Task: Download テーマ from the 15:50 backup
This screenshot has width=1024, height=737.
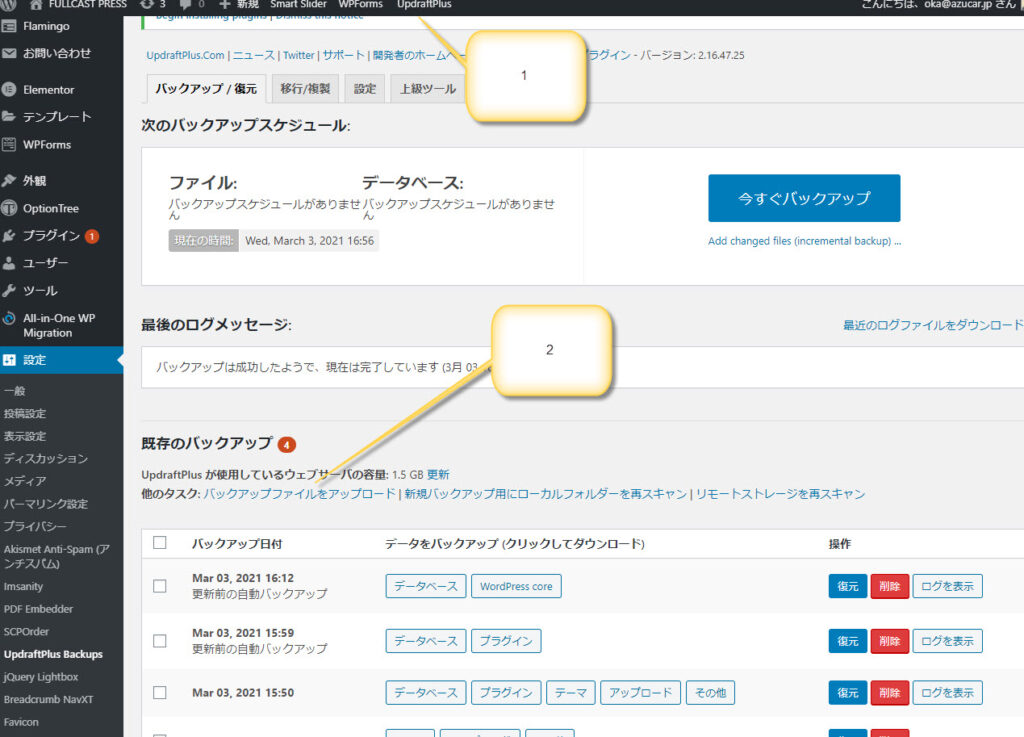Action: coord(571,693)
